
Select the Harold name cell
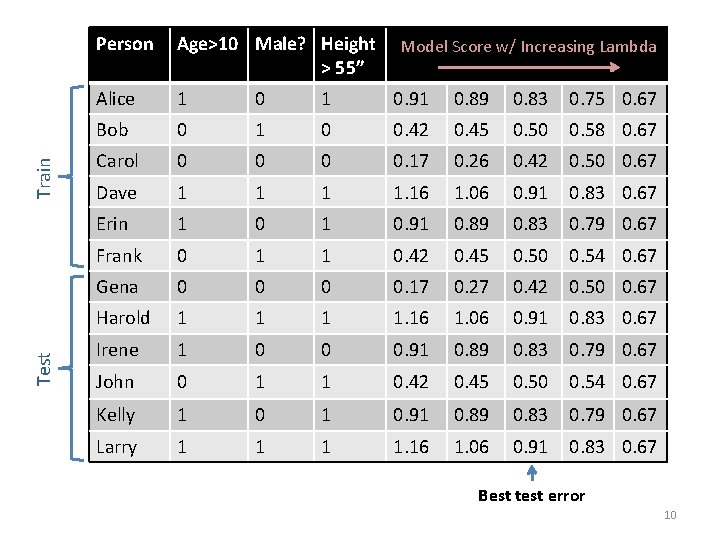click(x=123, y=317)
